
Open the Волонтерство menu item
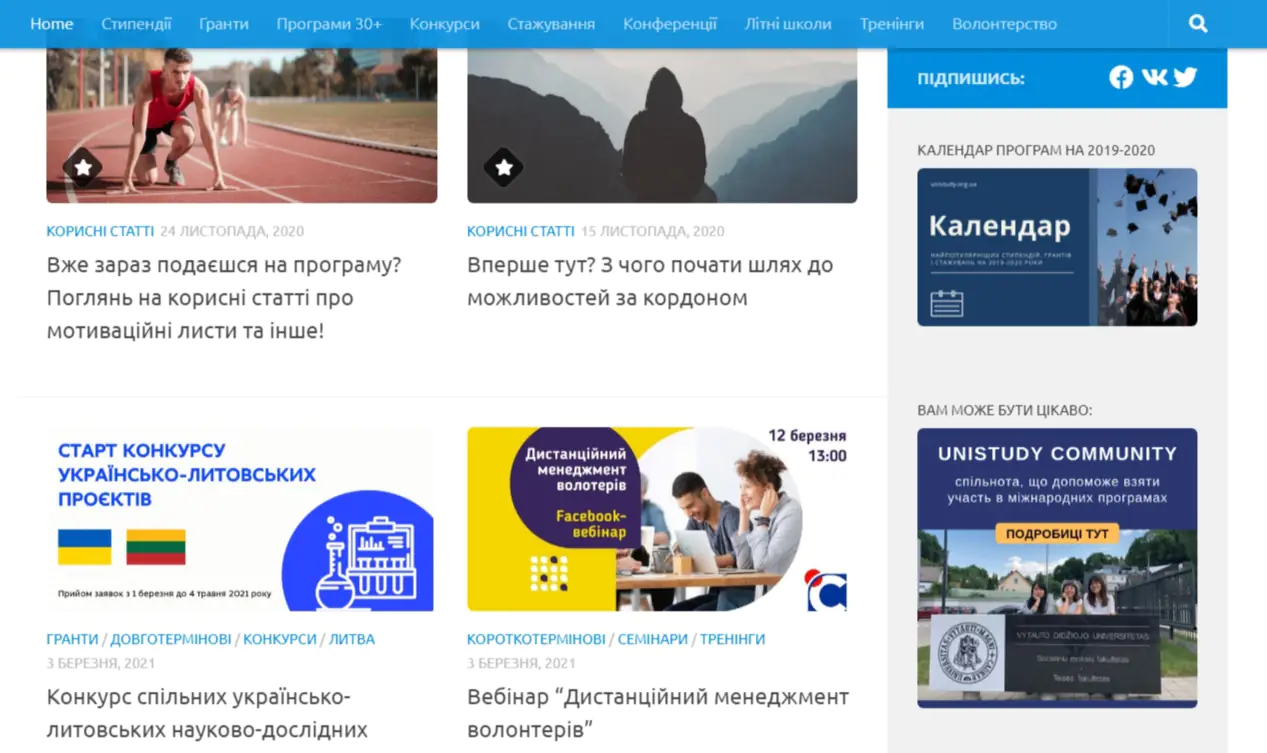[1004, 24]
